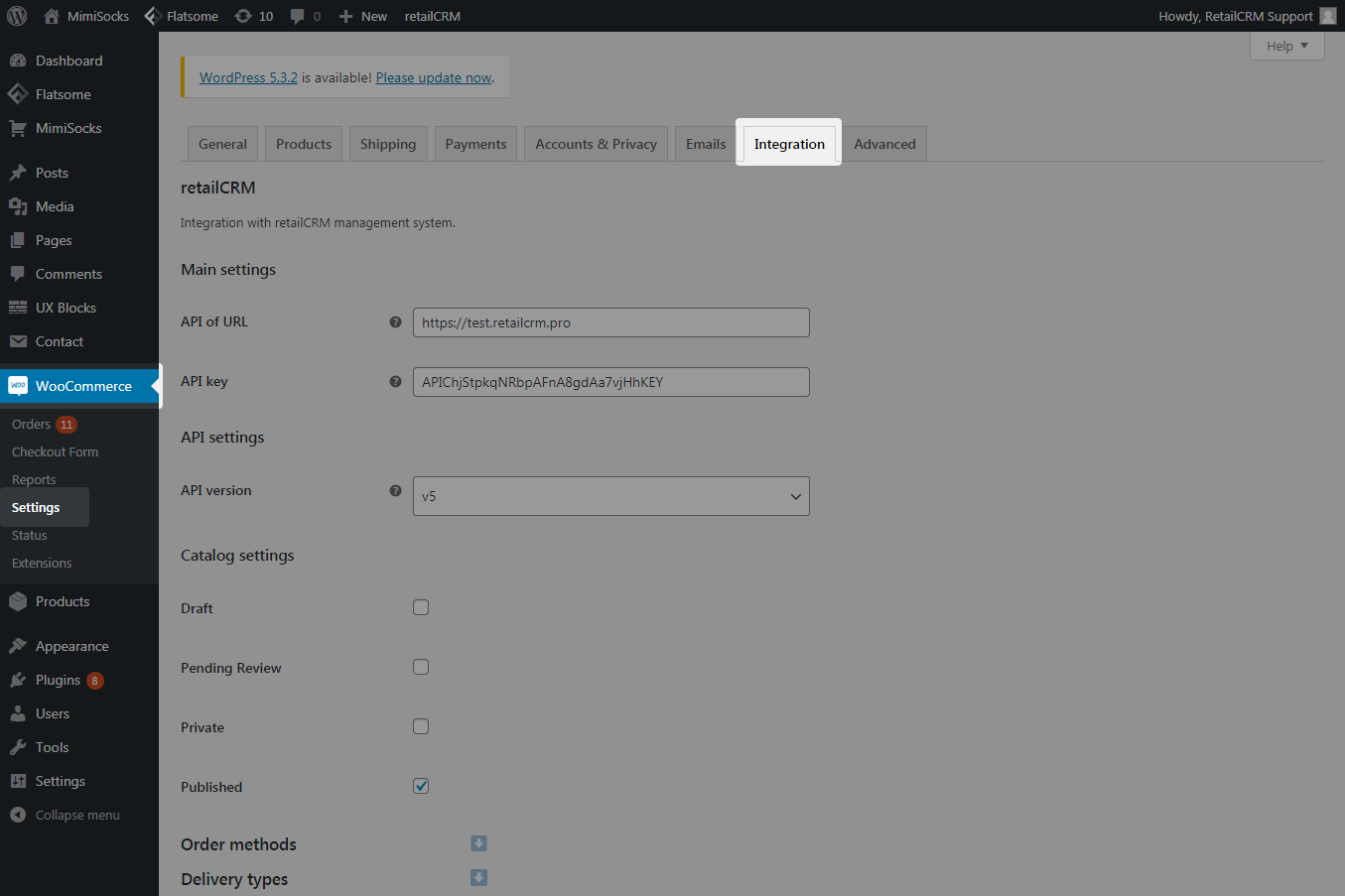Switch to Accounts & Privacy tab
The image size is (1345, 896).
click(596, 144)
